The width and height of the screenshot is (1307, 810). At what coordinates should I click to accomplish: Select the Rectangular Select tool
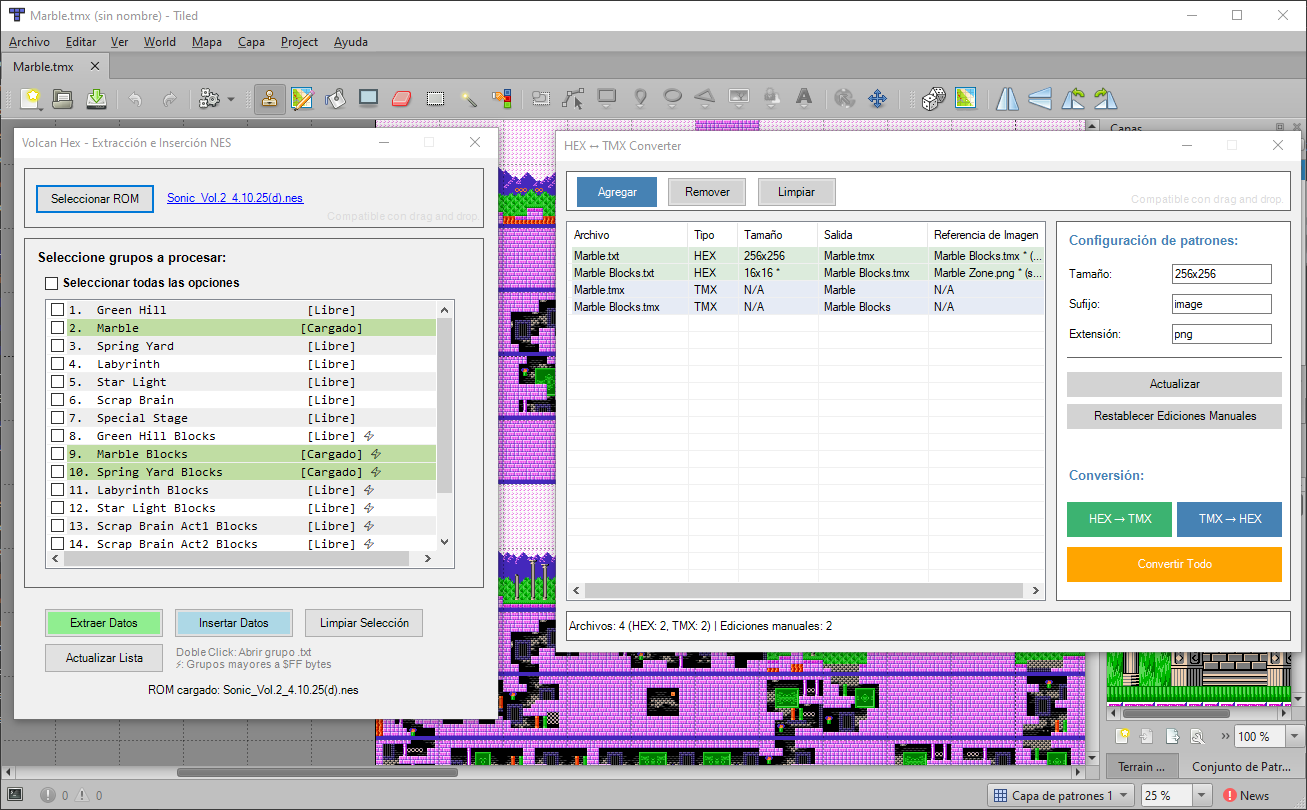click(435, 98)
